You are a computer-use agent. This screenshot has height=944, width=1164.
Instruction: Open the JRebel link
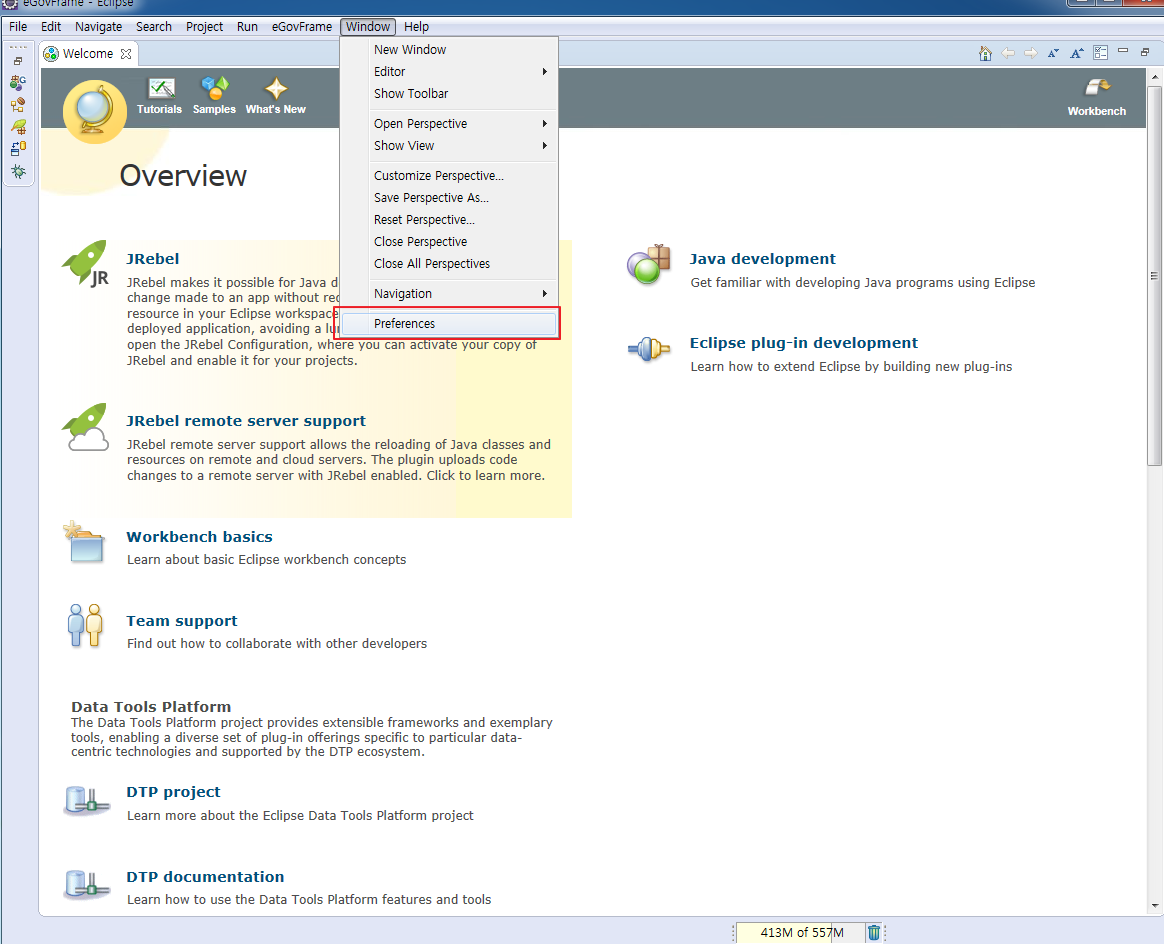152,259
